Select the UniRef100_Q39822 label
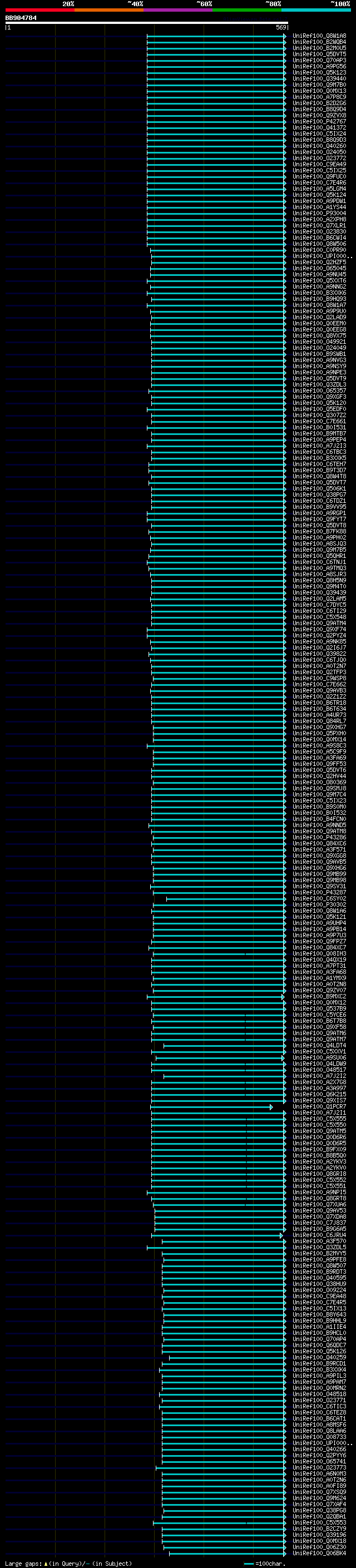Image resolution: width=356 pixels, height=1568 pixels. click(319, 654)
